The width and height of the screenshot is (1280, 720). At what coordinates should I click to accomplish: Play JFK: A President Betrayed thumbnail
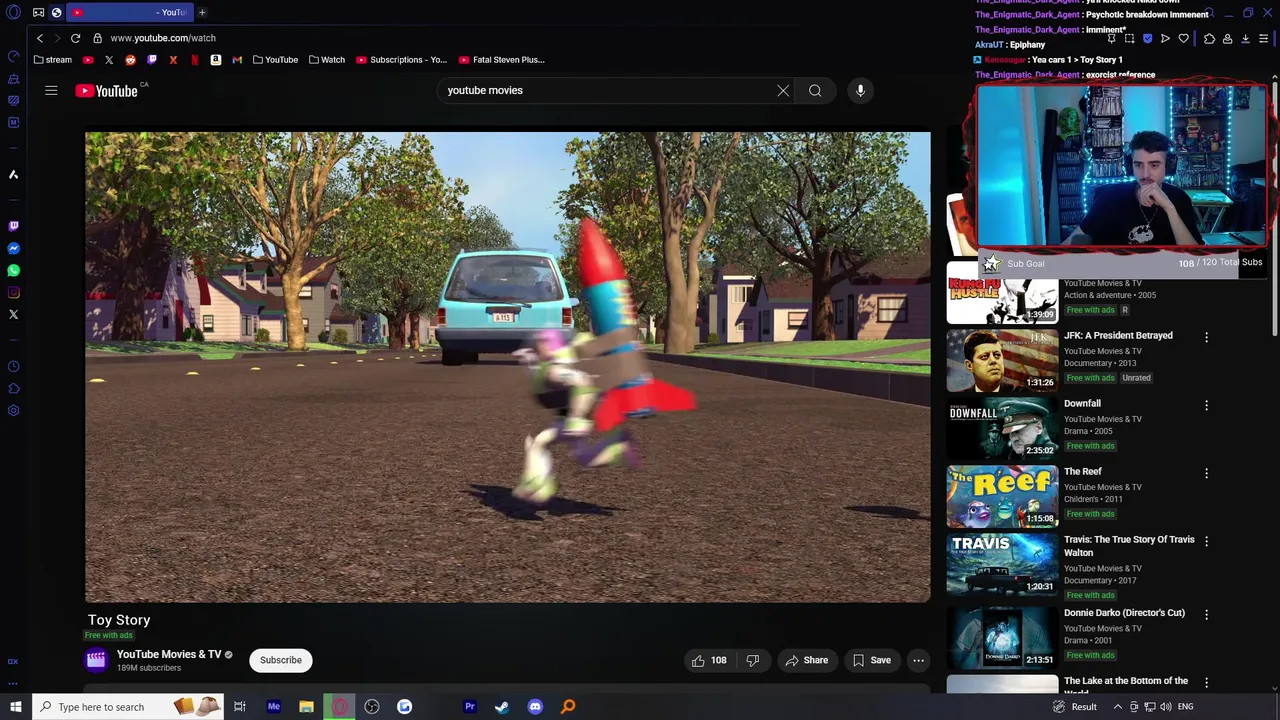pos(1002,361)
